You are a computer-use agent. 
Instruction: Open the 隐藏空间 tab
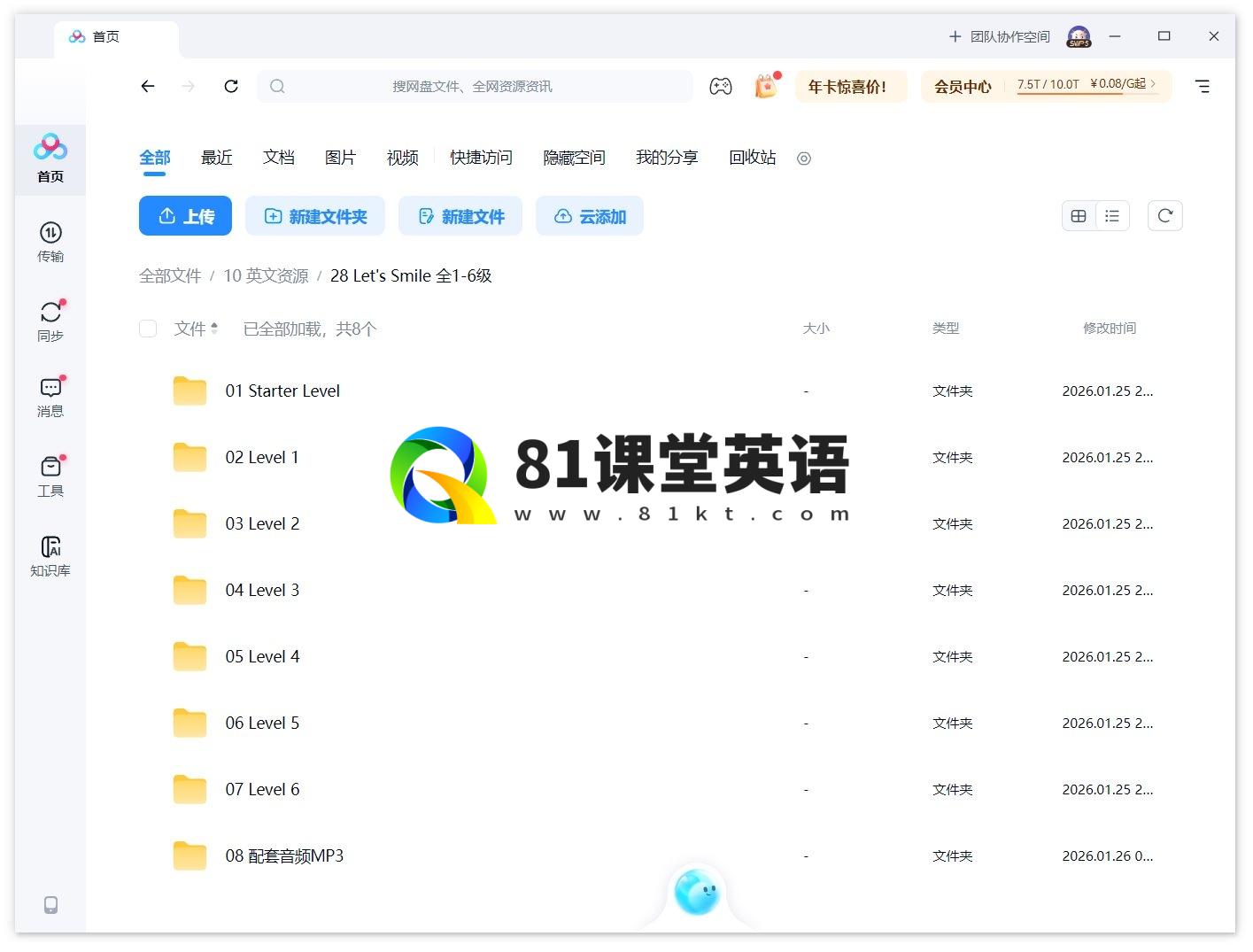(x=574, y=158)
